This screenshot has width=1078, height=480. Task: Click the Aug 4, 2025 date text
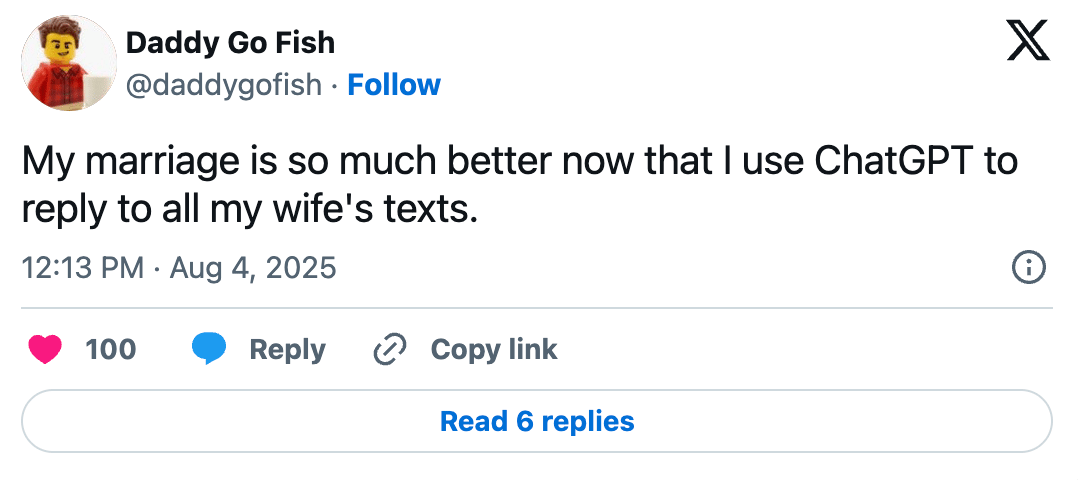(253, 268)
